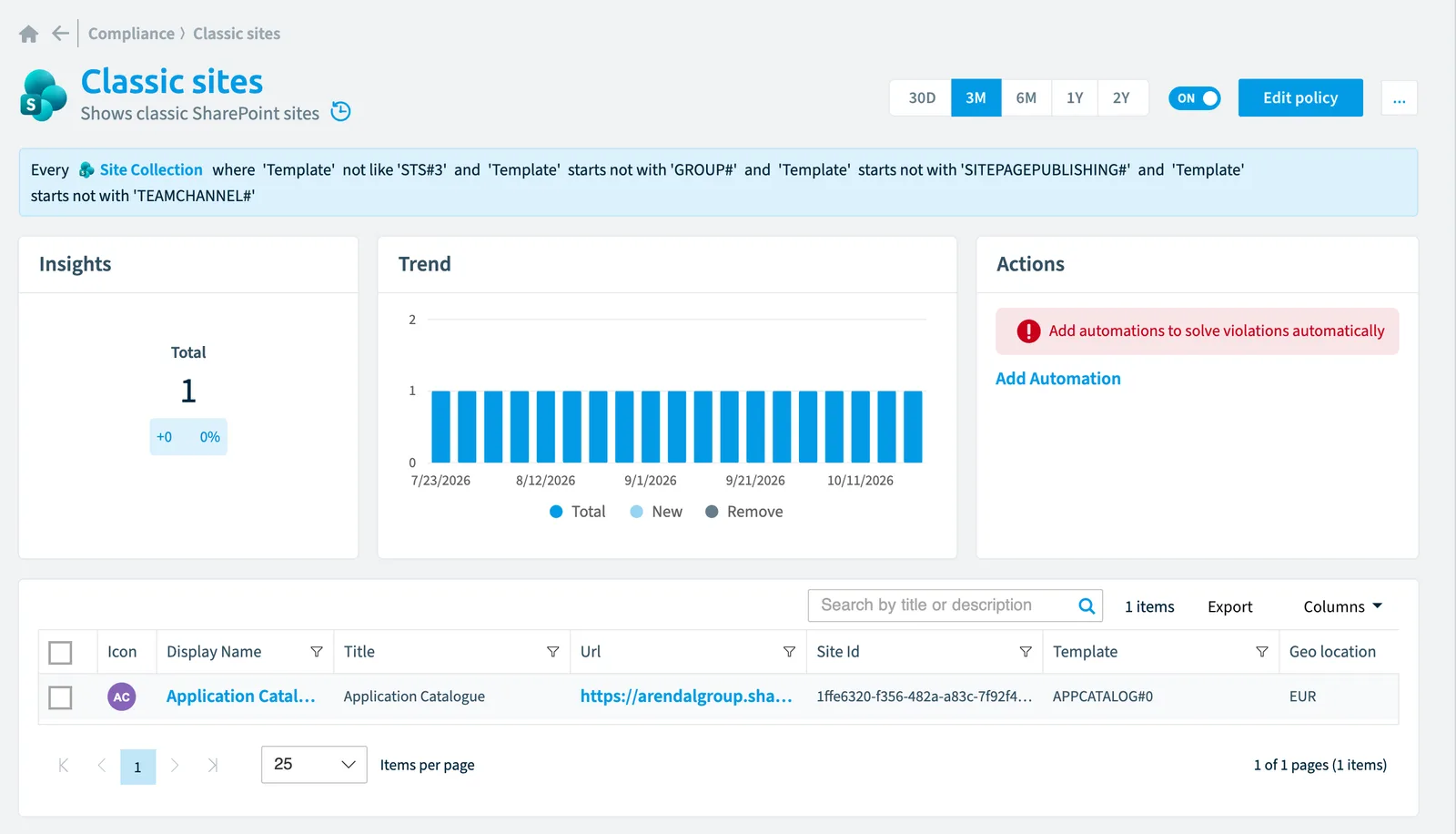Select the 2Y time range
This screenshot has height=834, width=1456.
[x=1121, y=97]
